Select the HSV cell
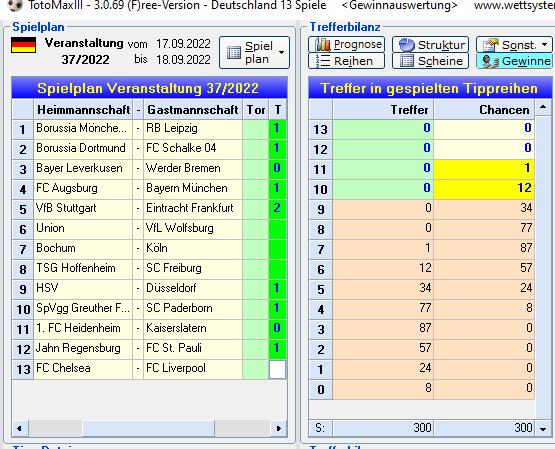 [x=83, y=289]
